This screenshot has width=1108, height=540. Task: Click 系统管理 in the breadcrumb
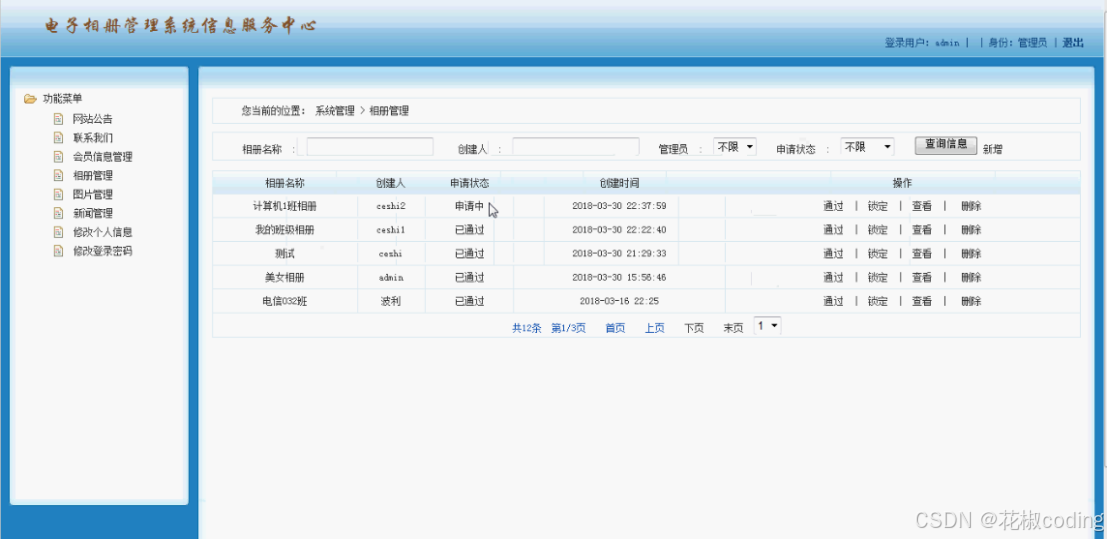coord(335,111)
